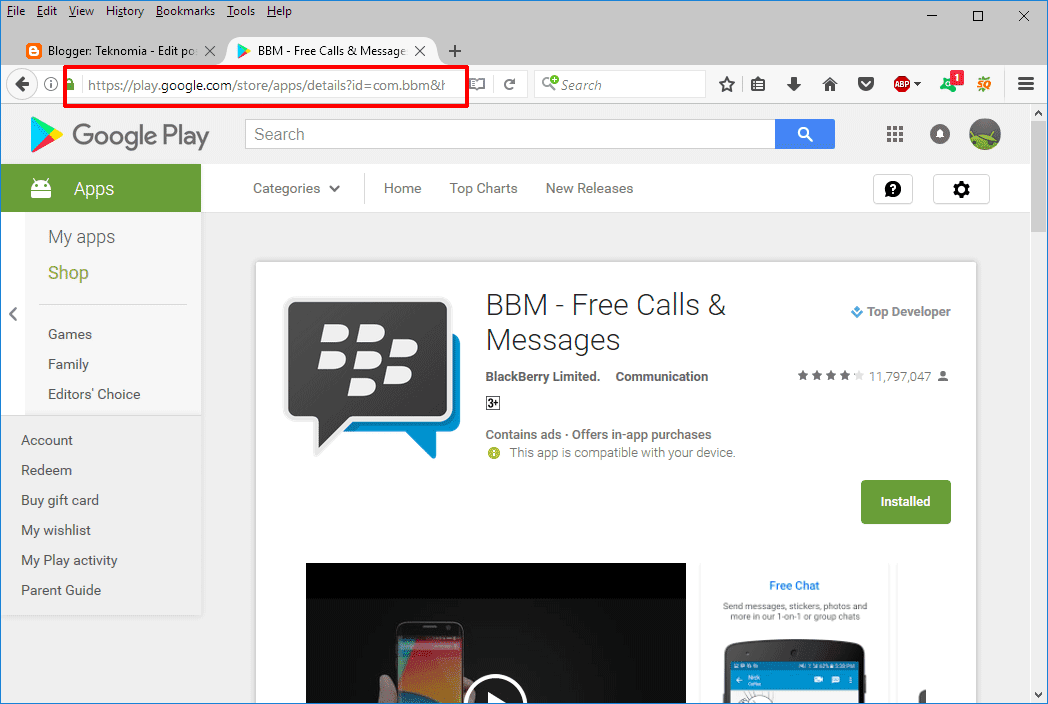Open Adblock Plus dropdown arrow
The image size is (1048, 704).
click(x=918, y=84)
